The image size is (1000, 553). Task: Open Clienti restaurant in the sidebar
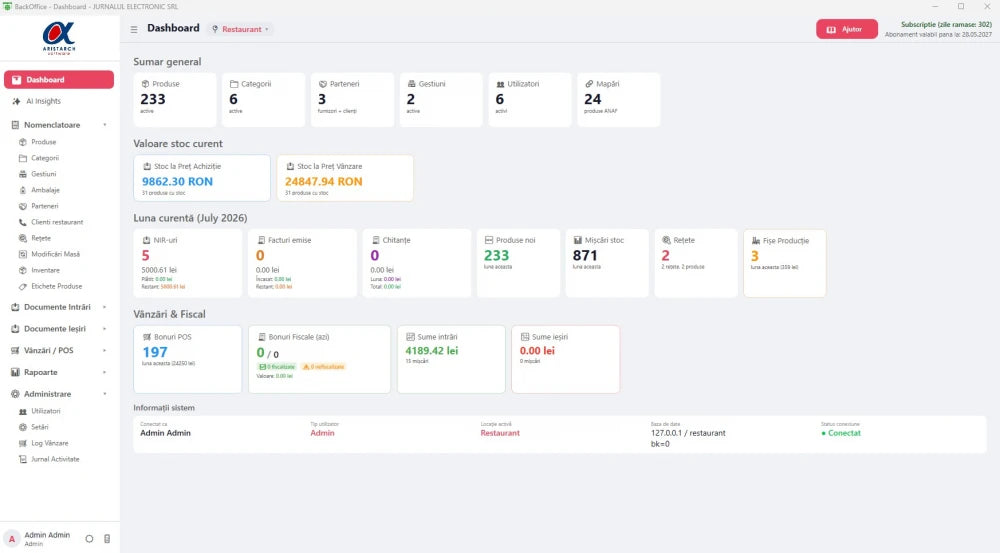click(57, 222)
